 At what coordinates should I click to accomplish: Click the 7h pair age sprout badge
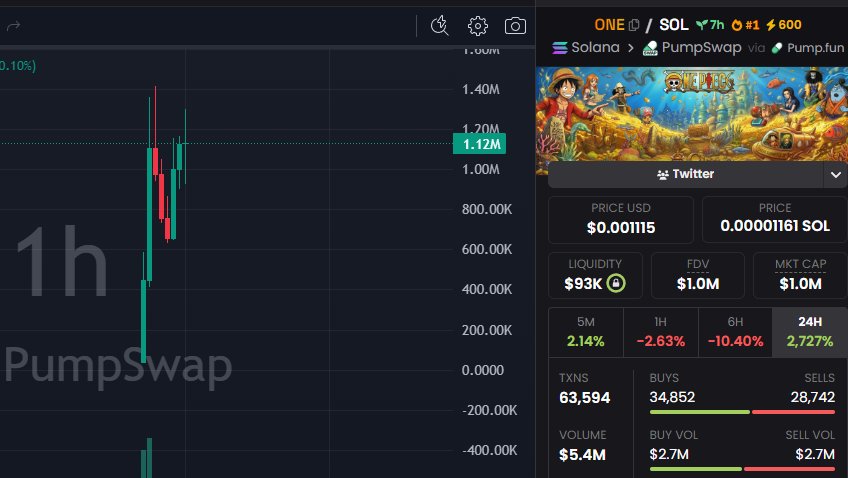tap(710, 25)
